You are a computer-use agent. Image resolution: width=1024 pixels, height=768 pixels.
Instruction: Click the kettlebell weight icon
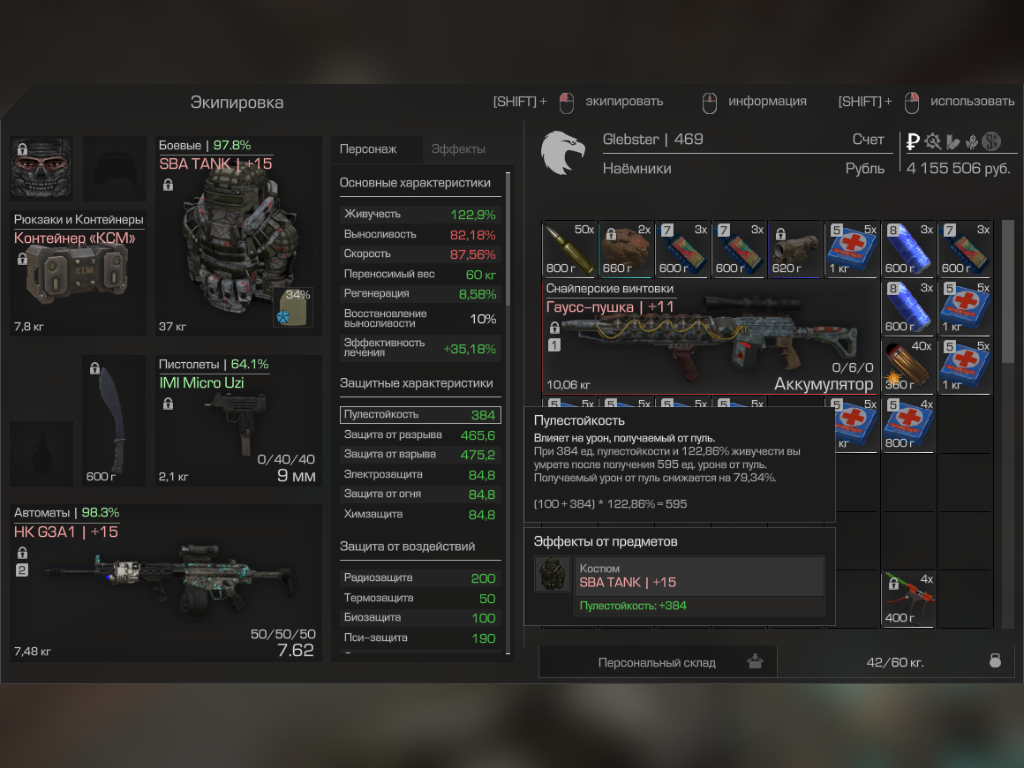(x=995, y=660)
